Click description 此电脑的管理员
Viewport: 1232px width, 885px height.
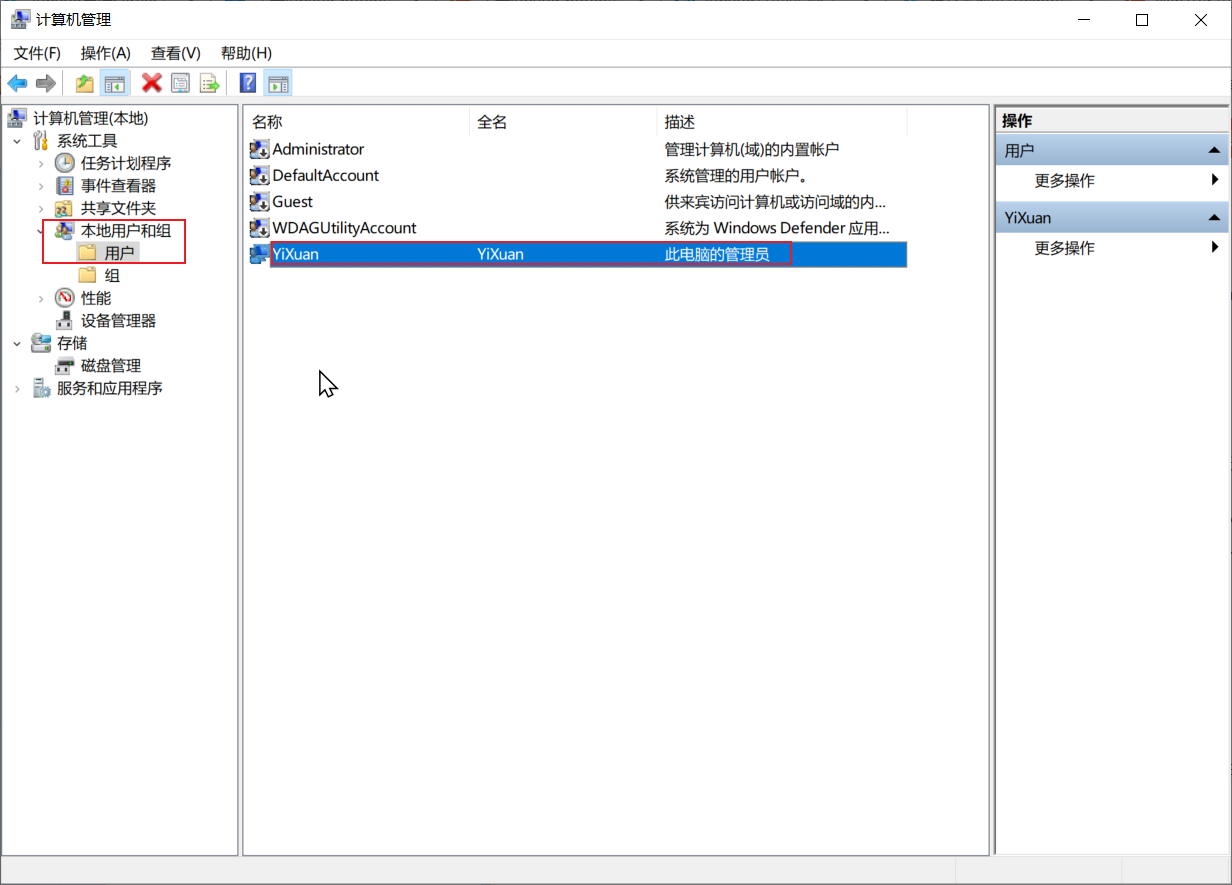point(717,254)
